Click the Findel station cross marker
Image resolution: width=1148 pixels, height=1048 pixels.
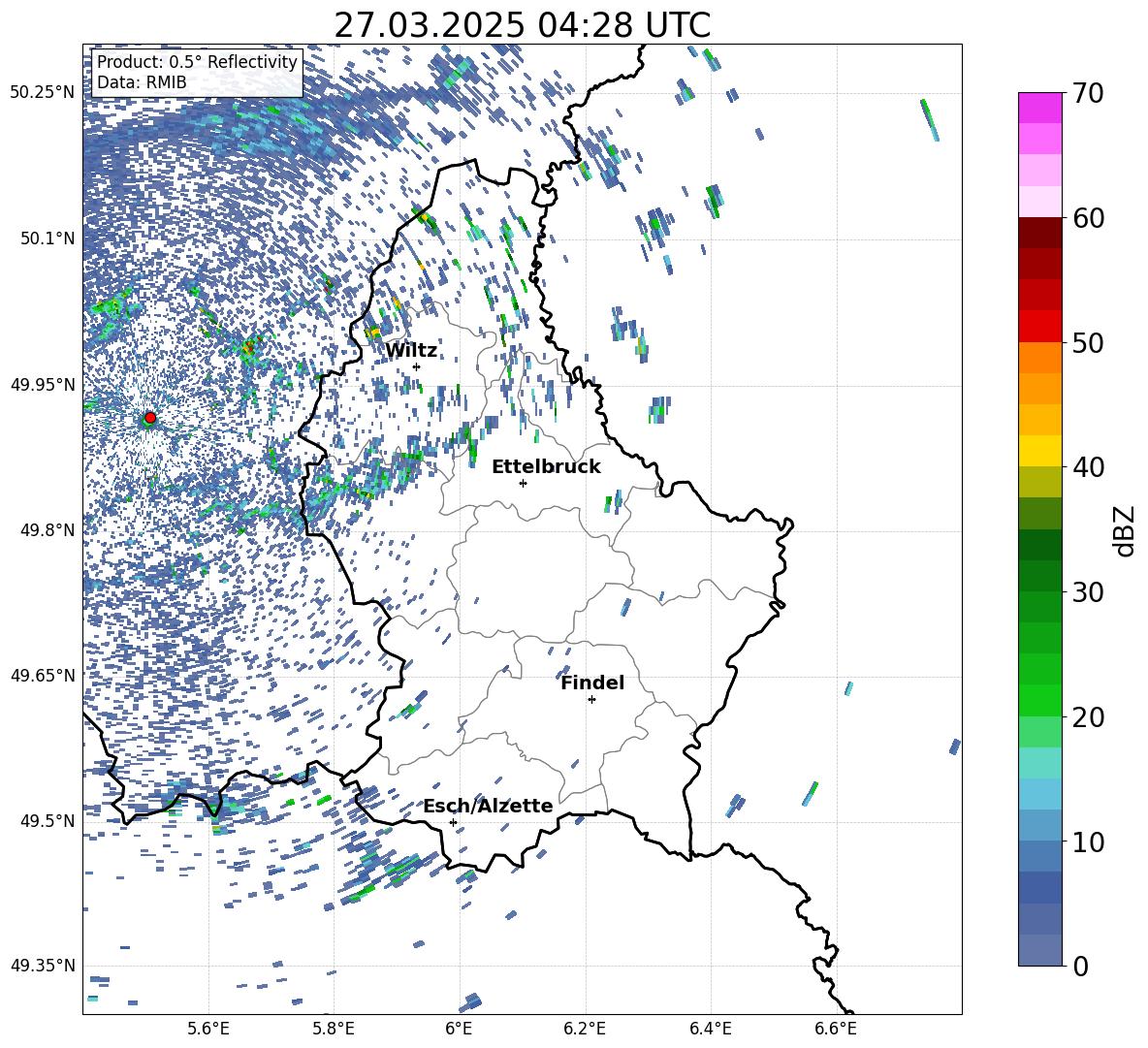click(x=591, y=700)
